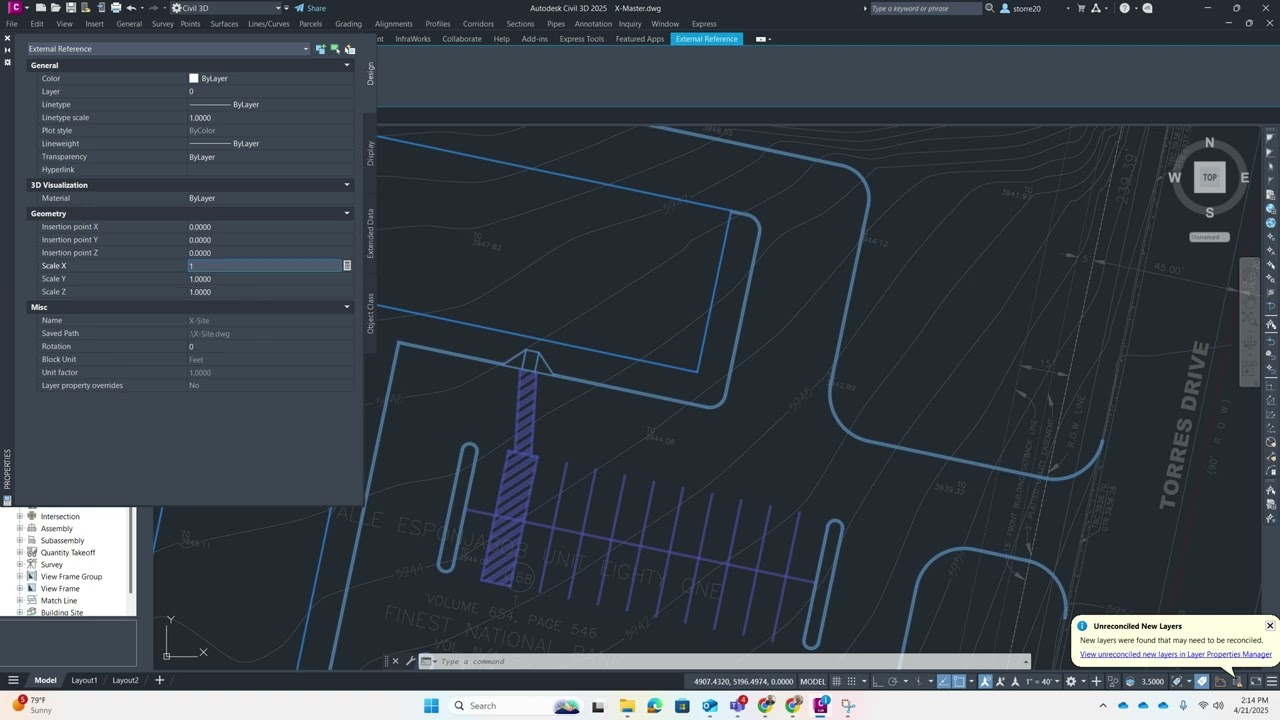This screenshot has height=720, width=1280.
Task: Click the Select Objects icon in Properties
Action: click(x=335, y=49)
